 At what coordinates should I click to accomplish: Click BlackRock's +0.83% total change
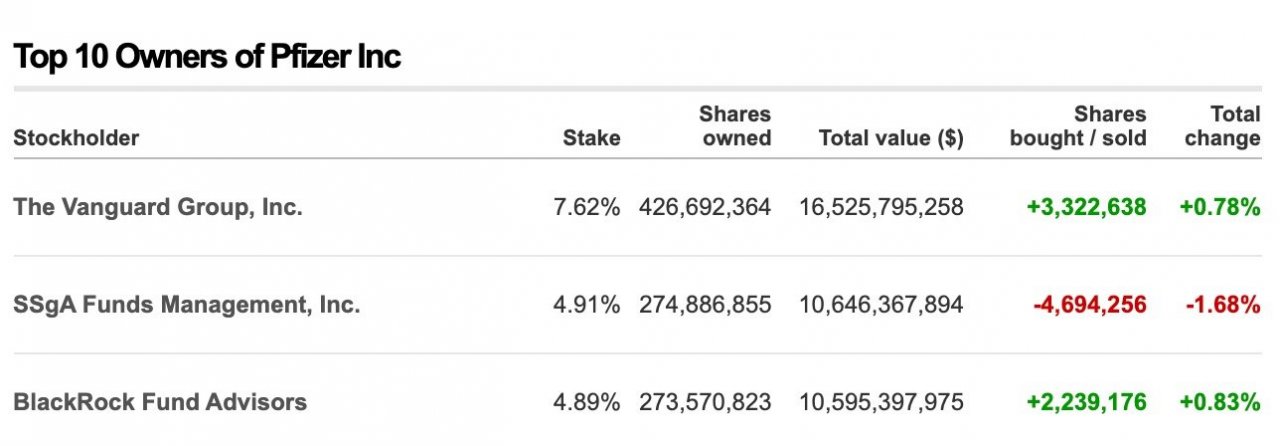coord(1220,402)
